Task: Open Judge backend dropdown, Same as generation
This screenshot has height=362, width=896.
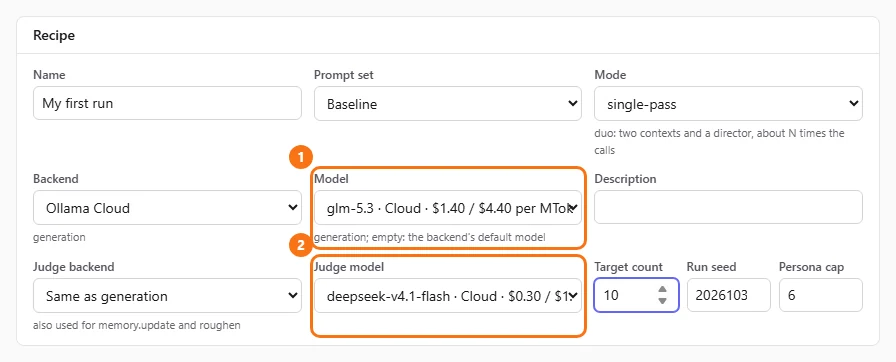Action: click(167, 295)
